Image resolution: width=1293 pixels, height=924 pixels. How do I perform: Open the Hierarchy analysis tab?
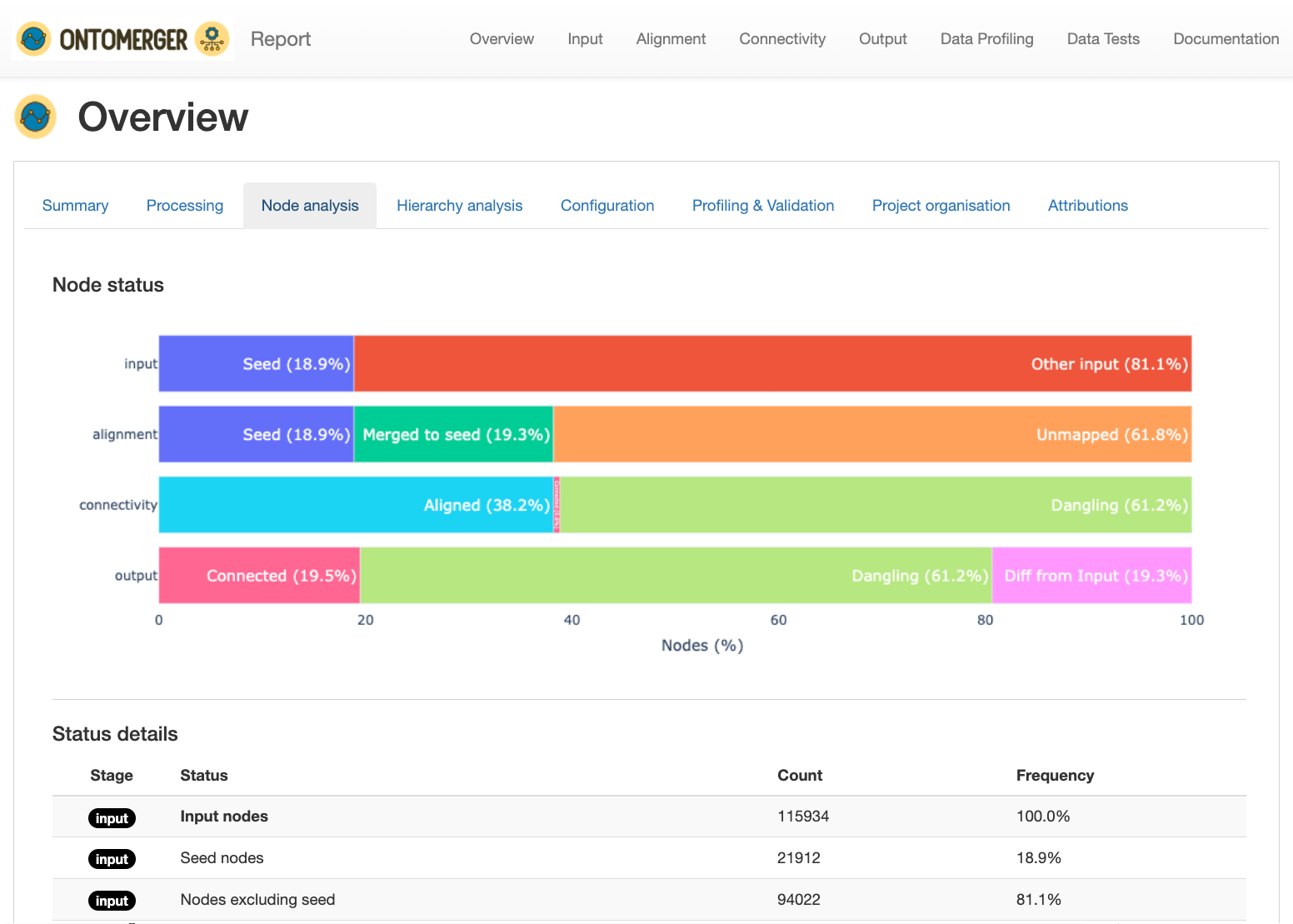(459, 206)
